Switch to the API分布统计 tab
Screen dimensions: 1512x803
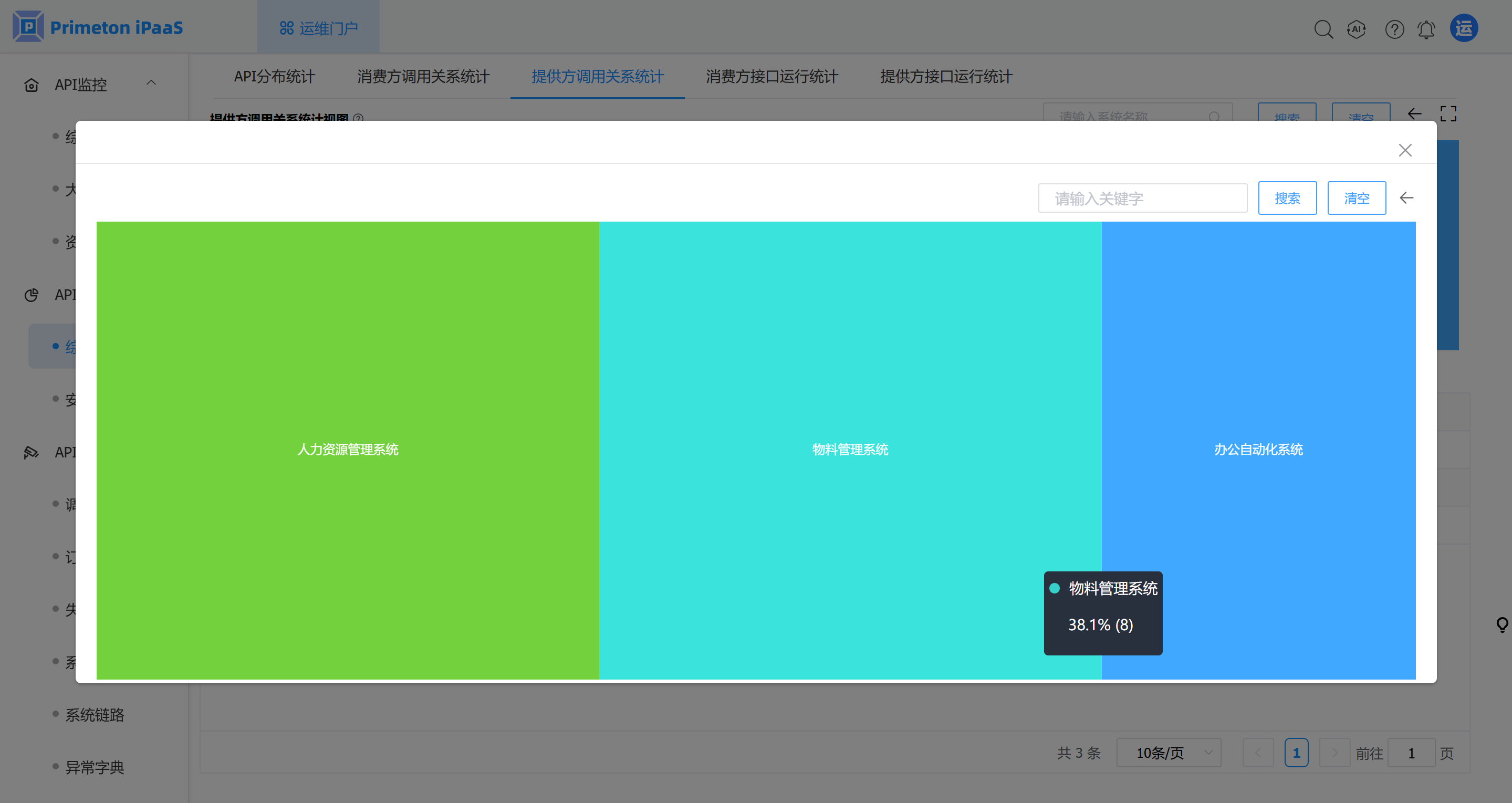pos(274,76)
